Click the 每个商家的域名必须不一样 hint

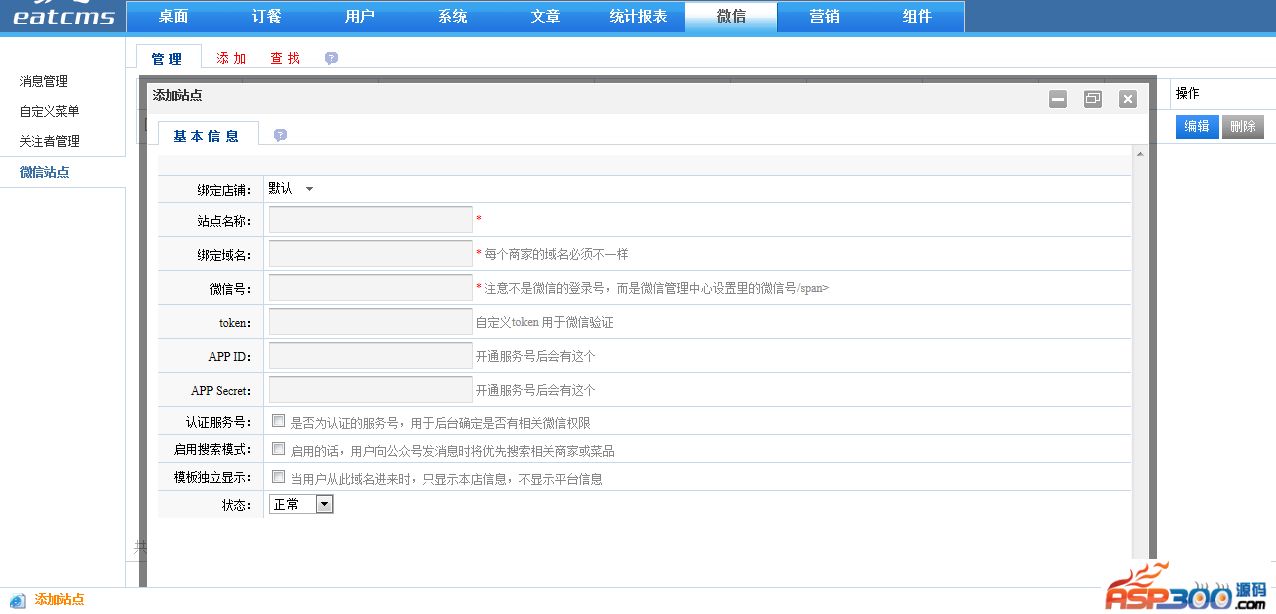click(x=556, y=254)
